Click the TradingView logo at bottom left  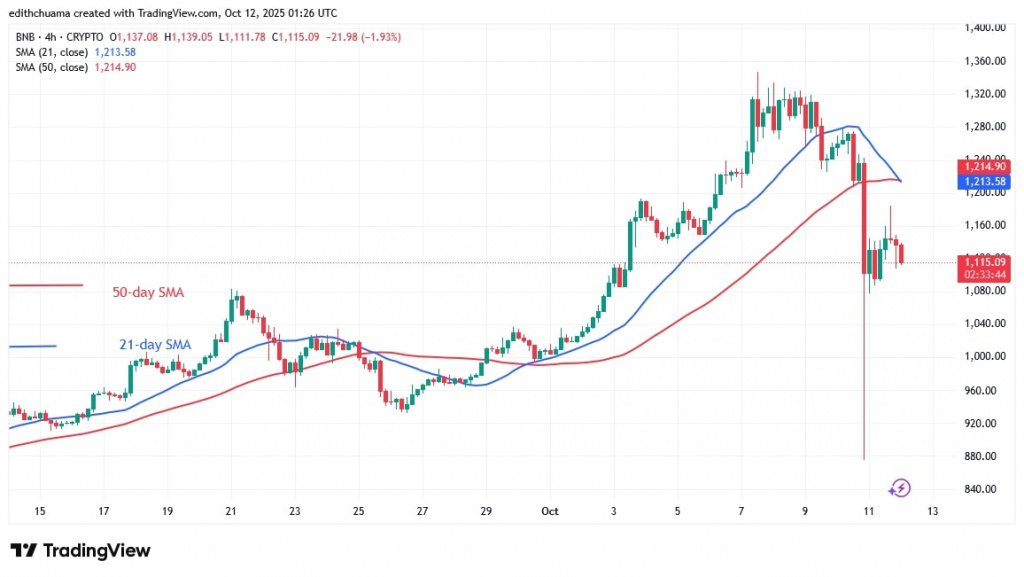pos(80,551)
